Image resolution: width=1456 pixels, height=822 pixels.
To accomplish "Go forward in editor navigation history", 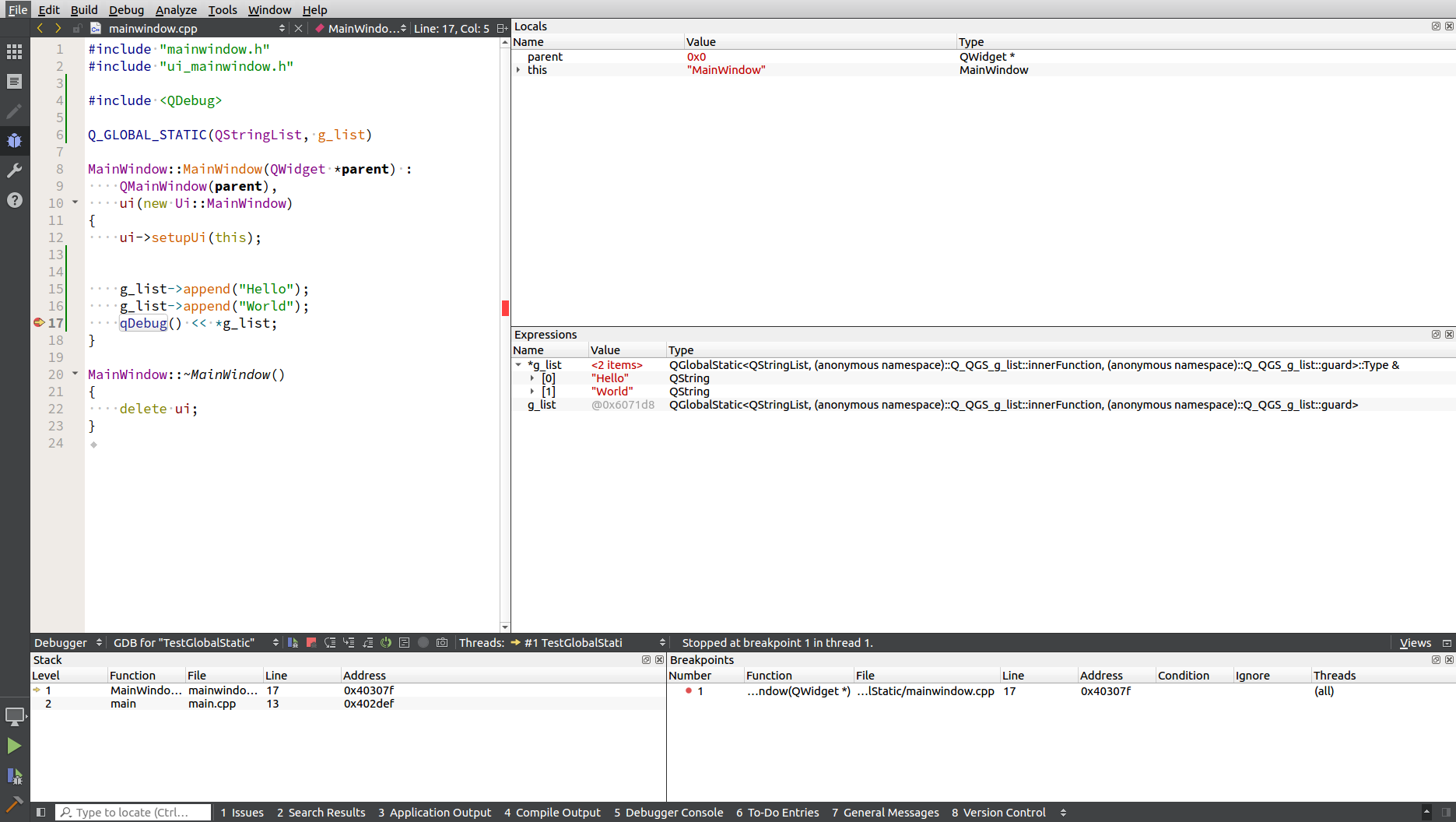I will [x=58, y=28].
